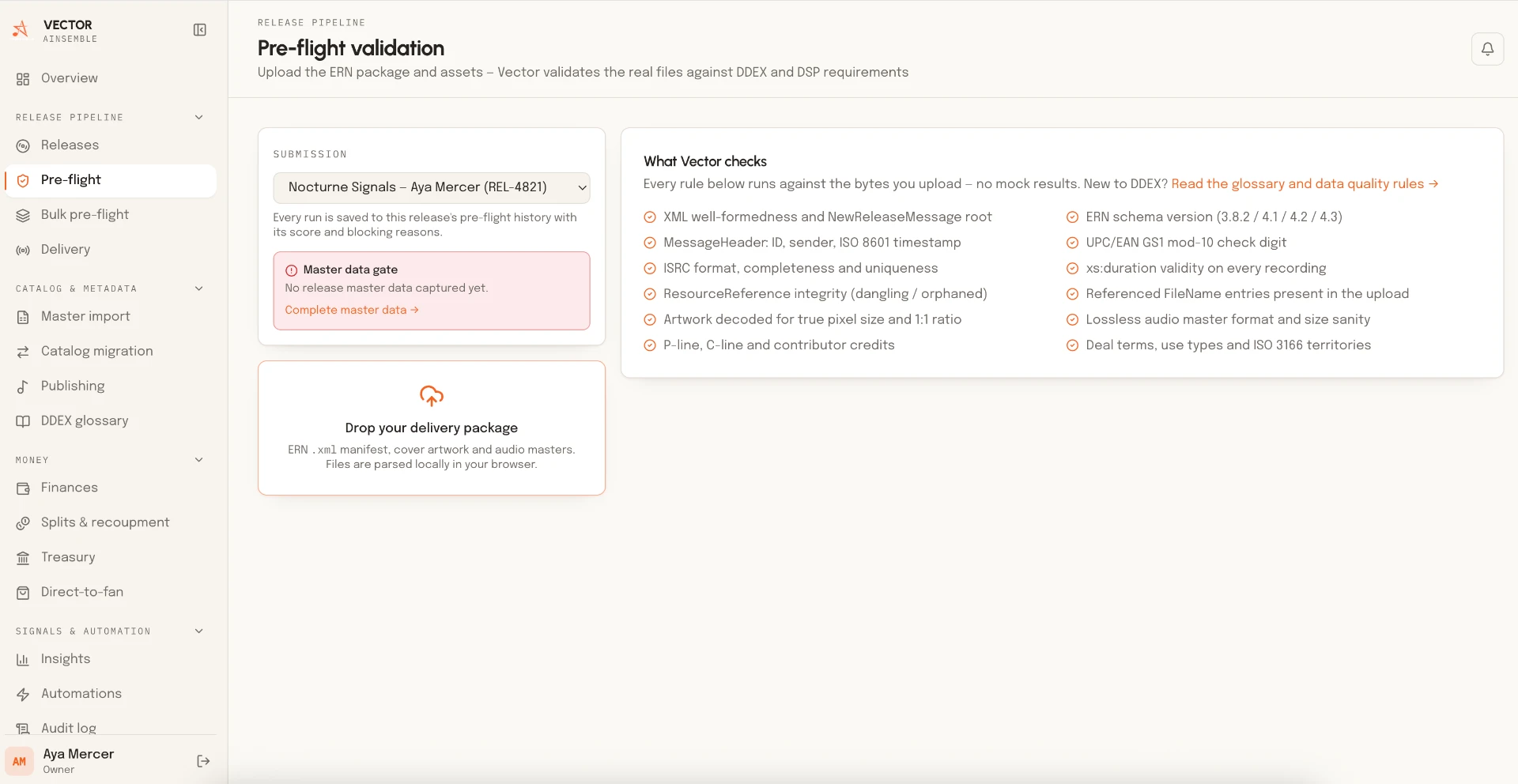The width and height of the screenshot is (1518, 784).
Task: Click the AM user avatar
Action: tap(20, 761)
